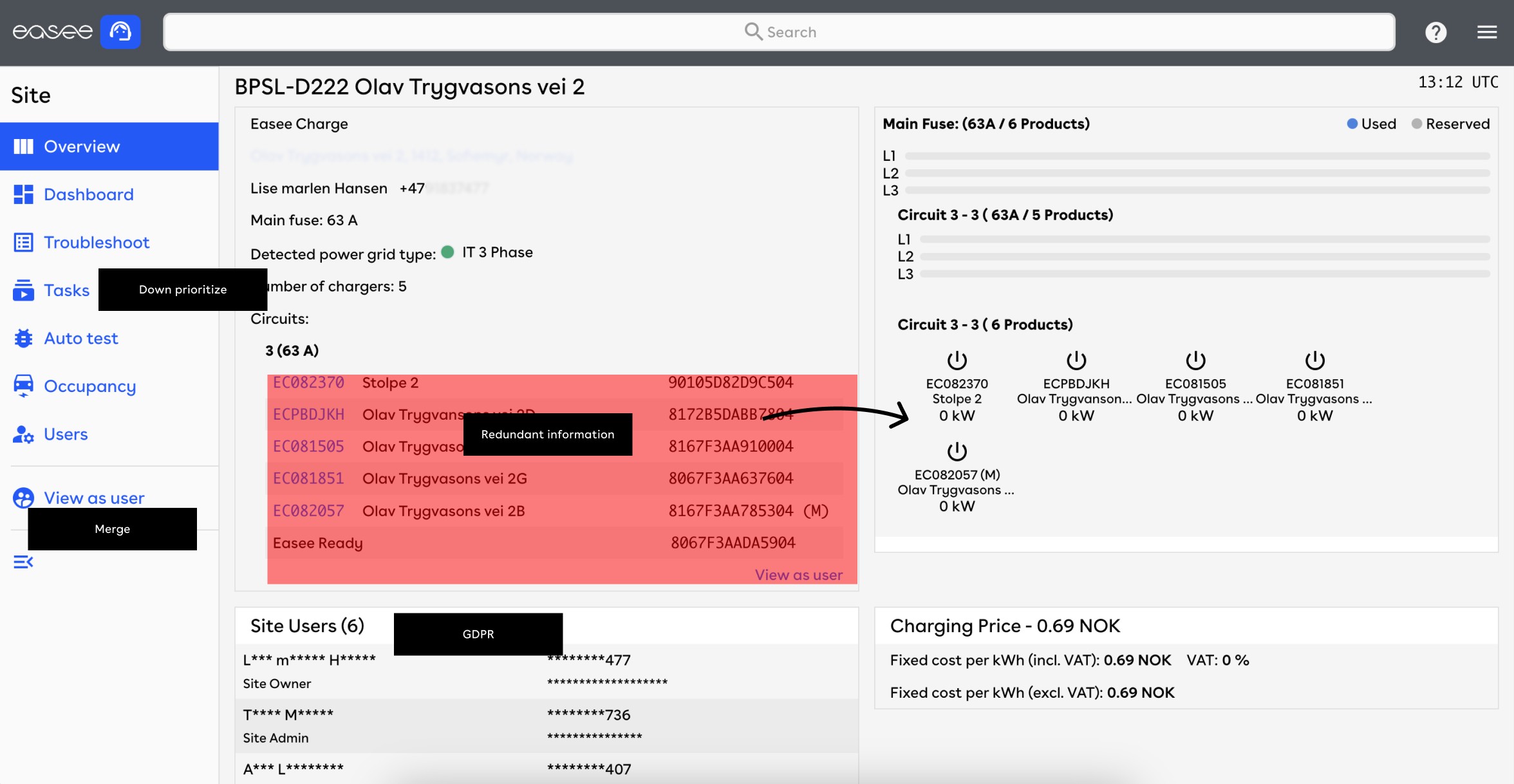Toggle power icon for charger EC082370
Image resolution: width=1514 pixels, height=784 pixels.
coord(957,360)
